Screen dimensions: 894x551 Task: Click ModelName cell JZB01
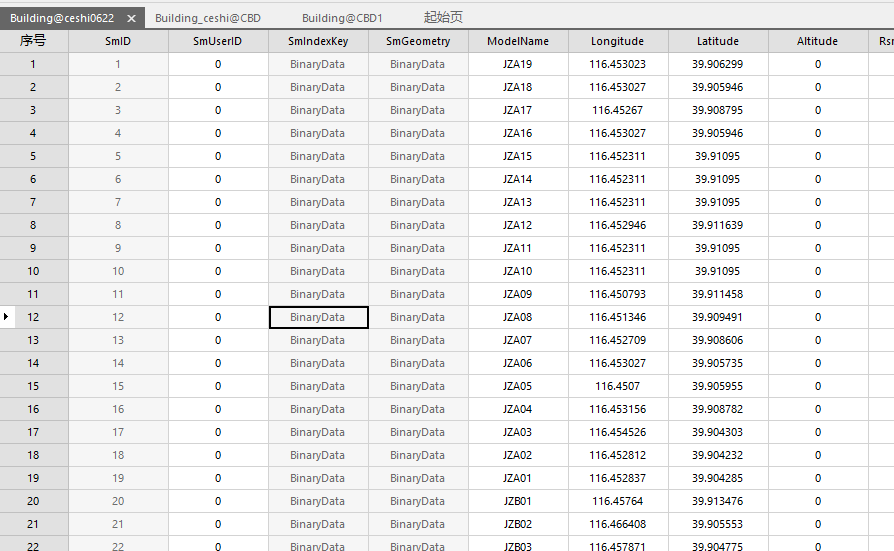518,501
